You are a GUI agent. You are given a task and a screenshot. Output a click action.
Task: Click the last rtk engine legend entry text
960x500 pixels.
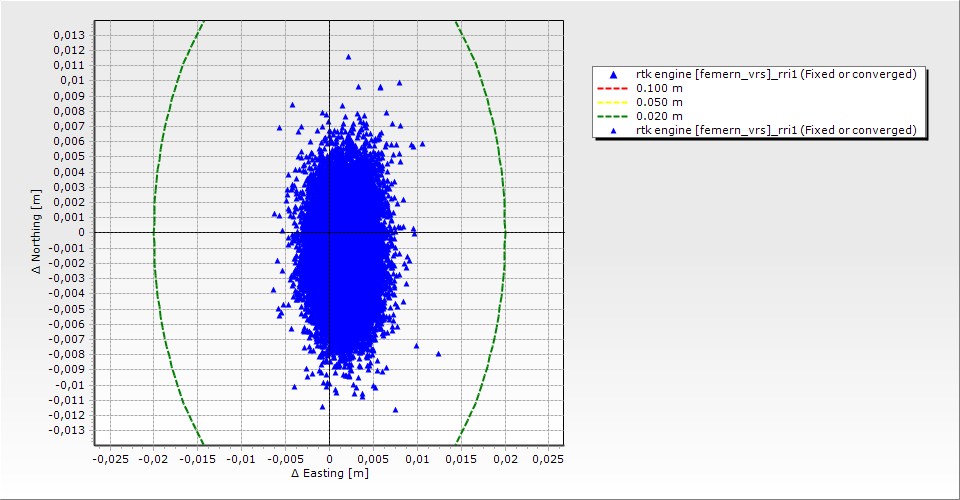click(776, 131)
